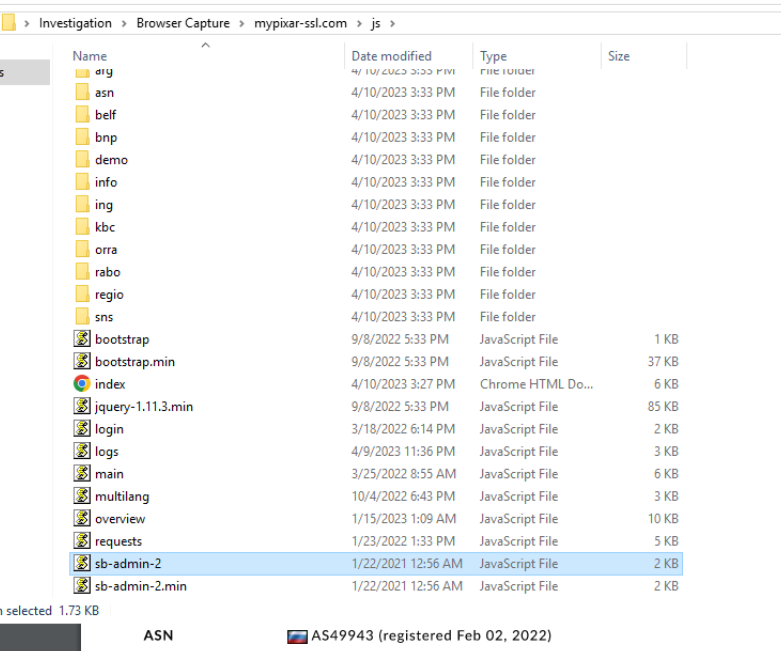Sort files by Name column header

point(90,56)
